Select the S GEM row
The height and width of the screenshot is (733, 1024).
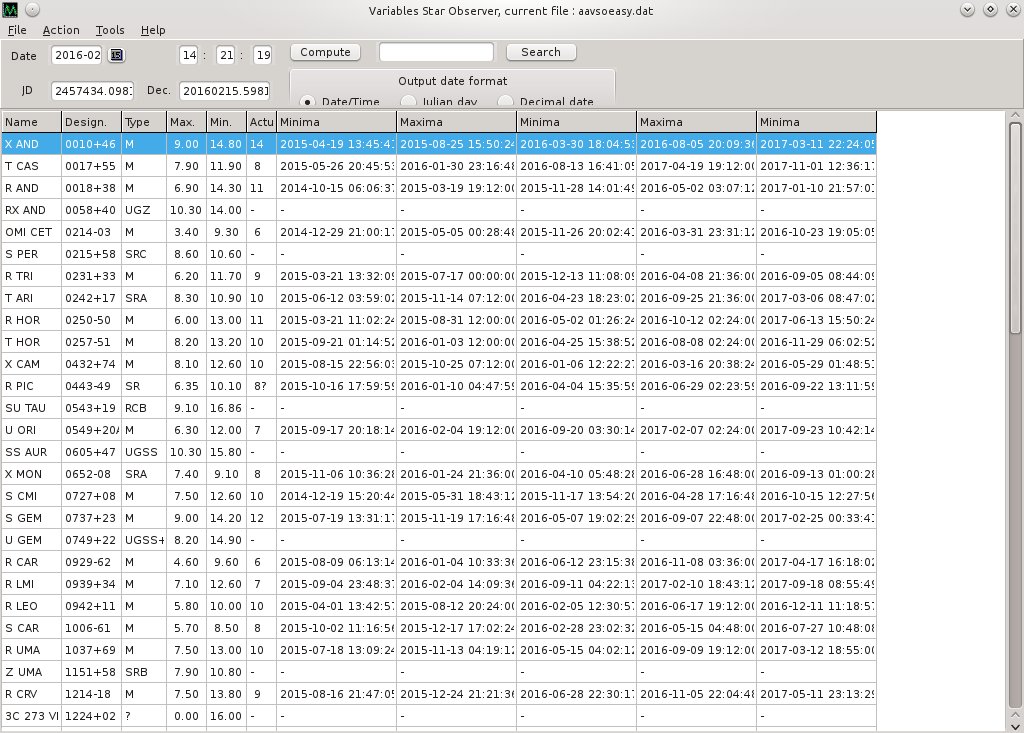(x=439, y=518)
